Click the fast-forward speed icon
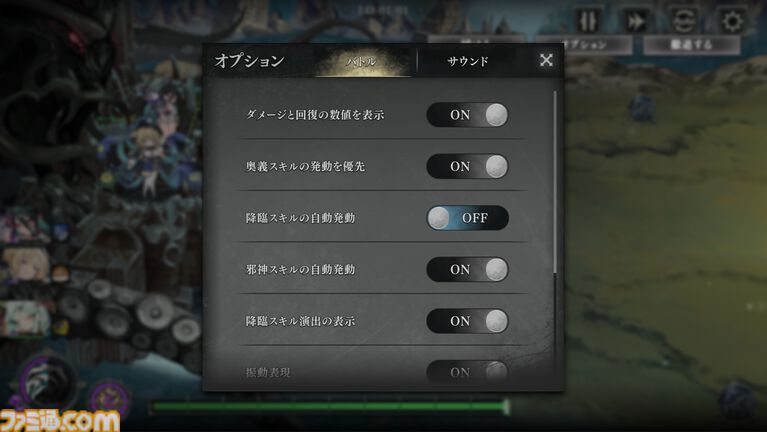This screenshot has height=432, width=767. (x=635, y=21)
